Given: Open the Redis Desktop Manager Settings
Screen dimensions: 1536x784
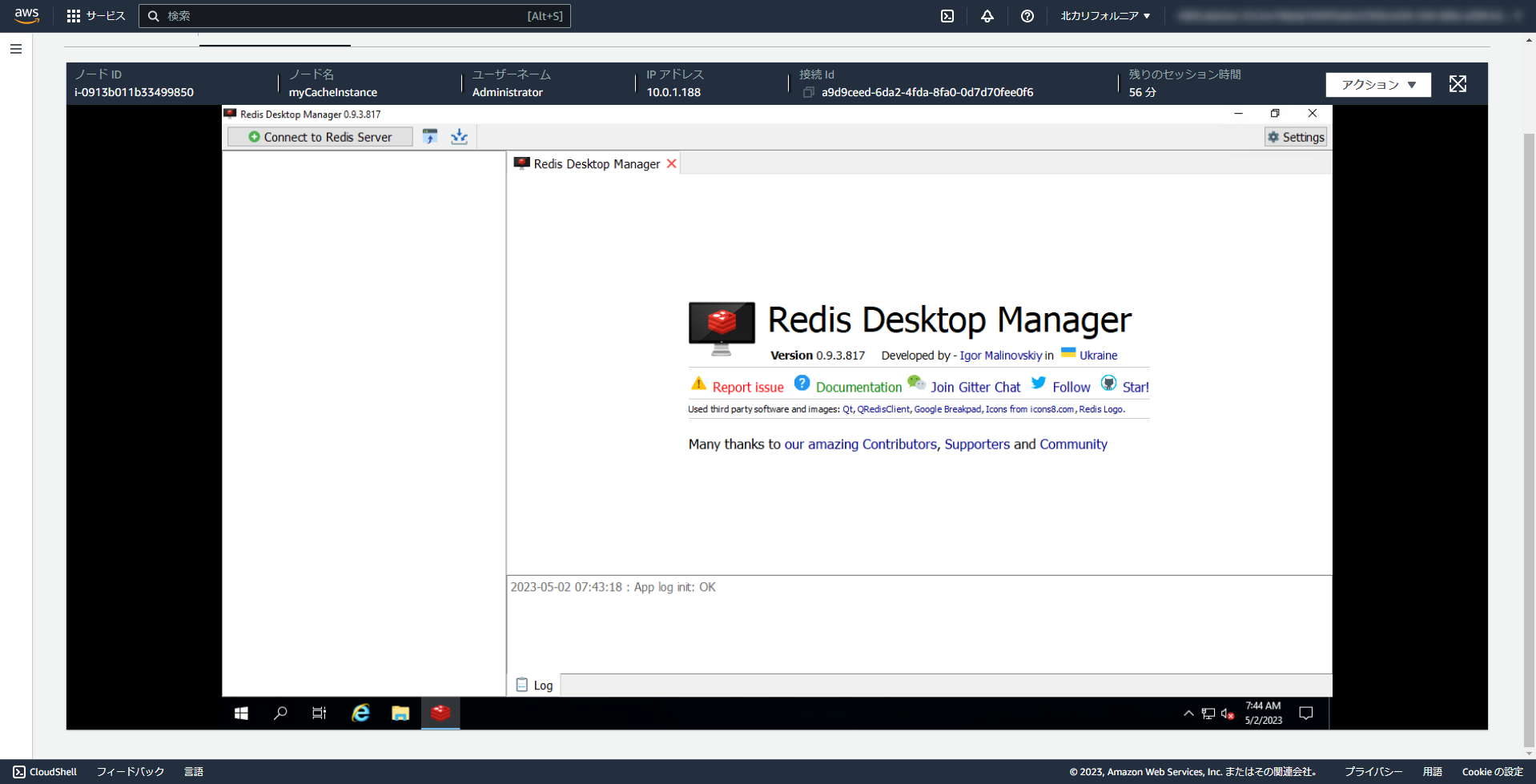Looking at the screenshot, I should point(1295,136).
